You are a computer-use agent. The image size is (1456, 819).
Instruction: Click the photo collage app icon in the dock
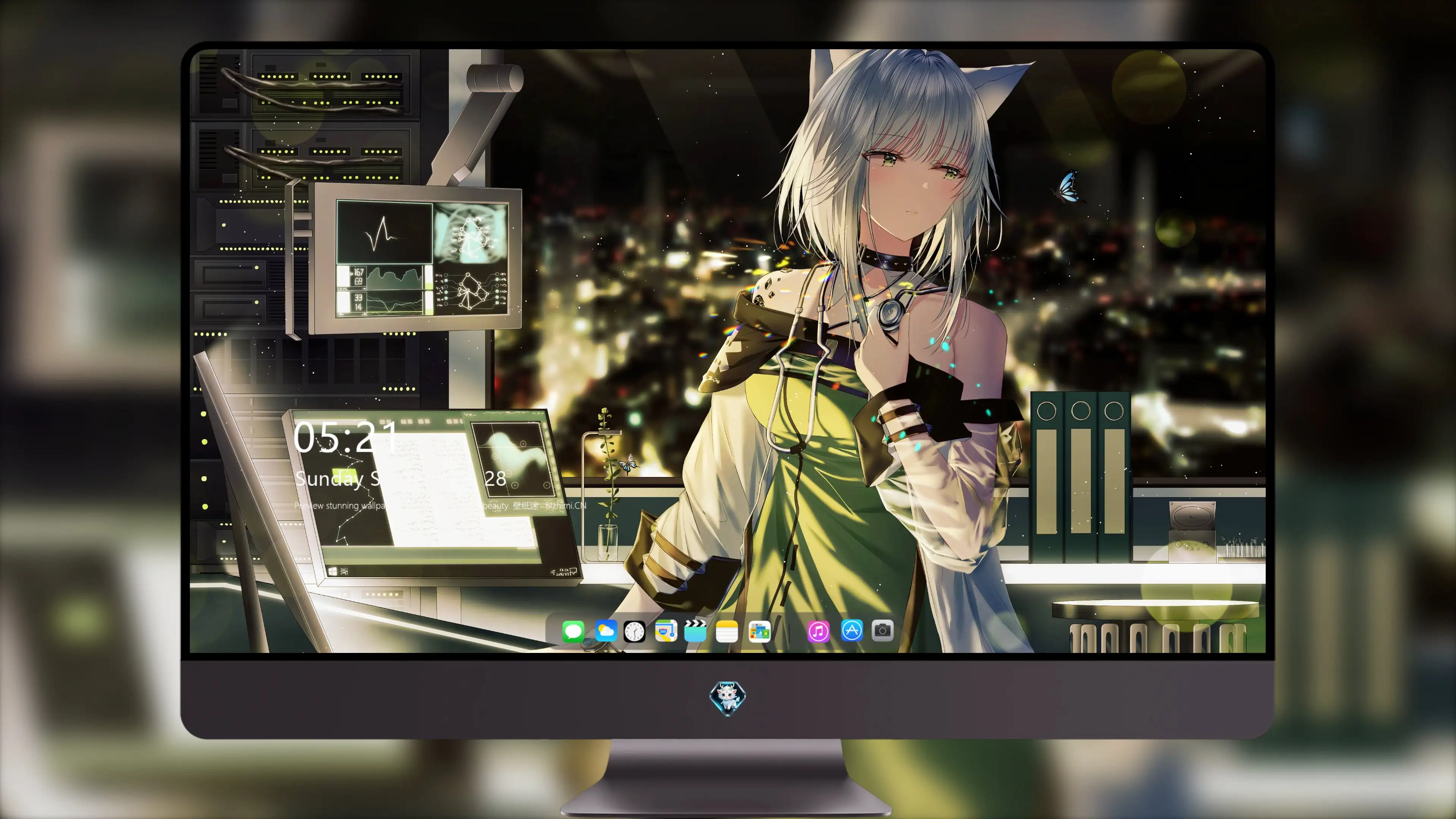759,631
